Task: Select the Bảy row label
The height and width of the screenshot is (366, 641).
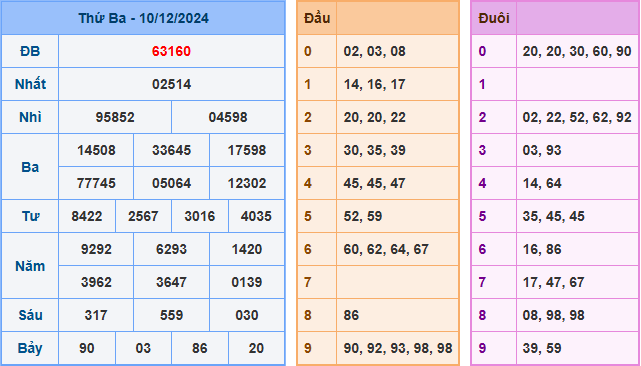Action: [x=30, y=348]
